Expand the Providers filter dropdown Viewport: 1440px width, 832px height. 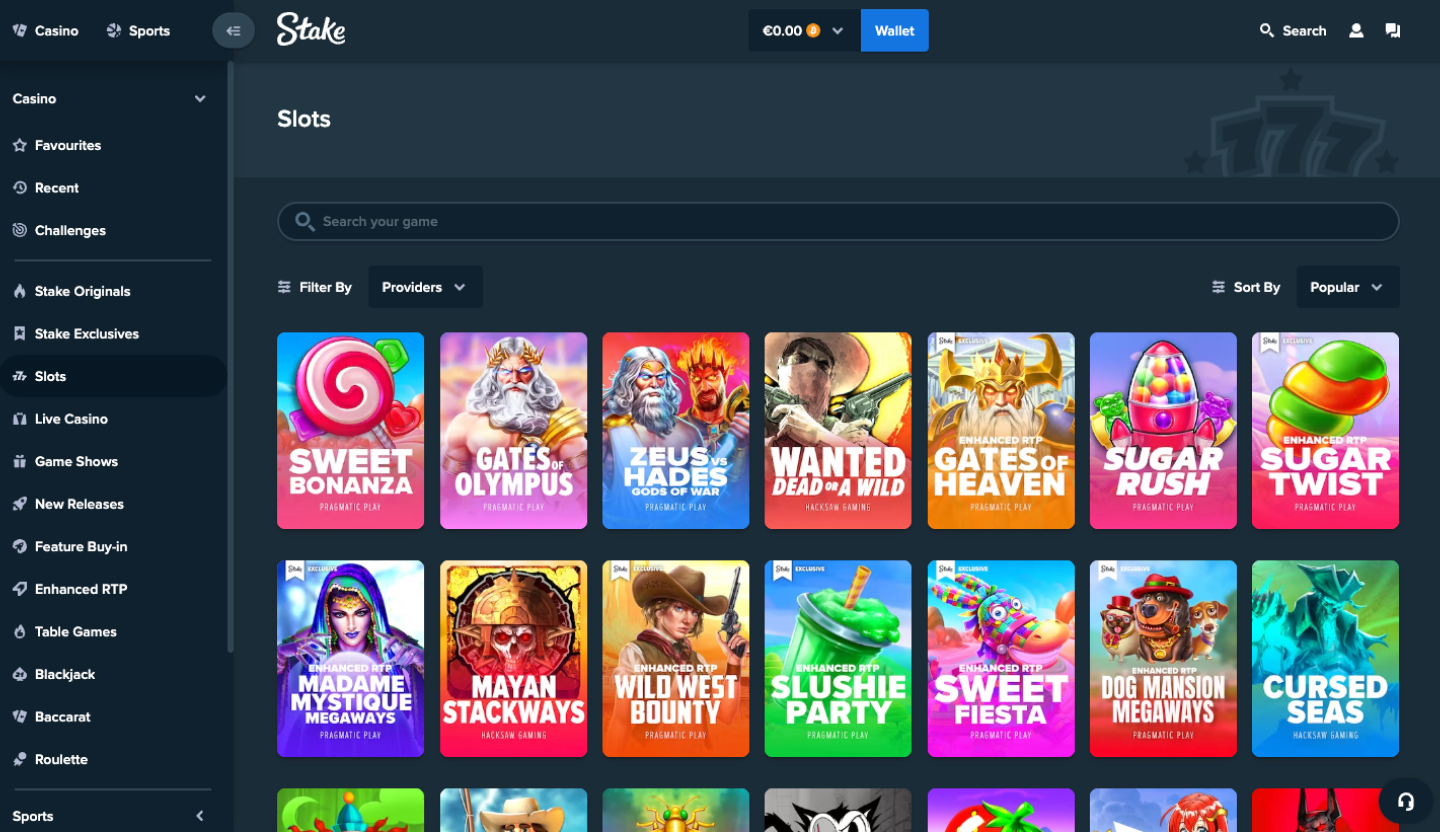coord(425,287)
